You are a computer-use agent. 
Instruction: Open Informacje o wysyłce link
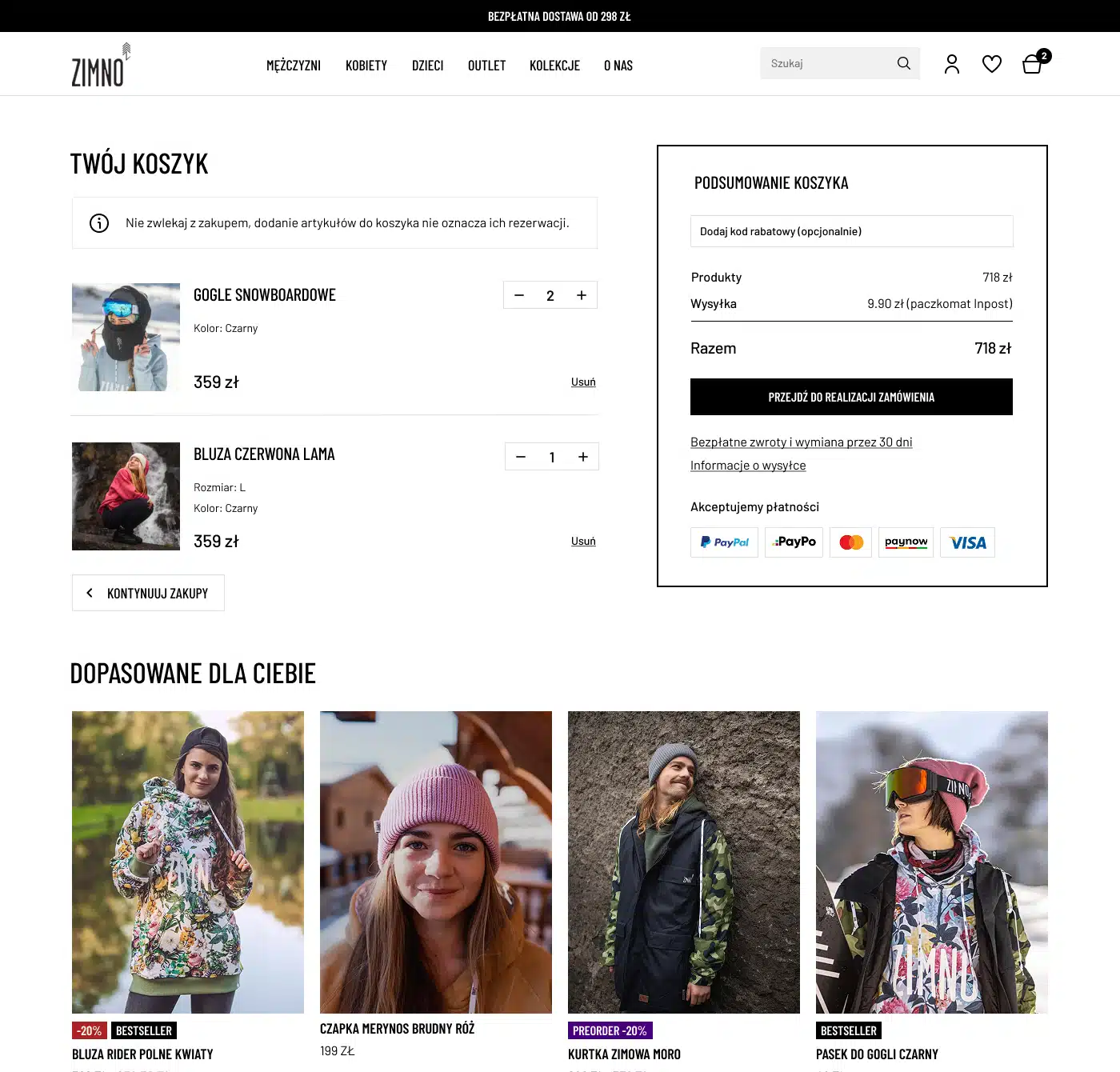[x=748, y=466]
